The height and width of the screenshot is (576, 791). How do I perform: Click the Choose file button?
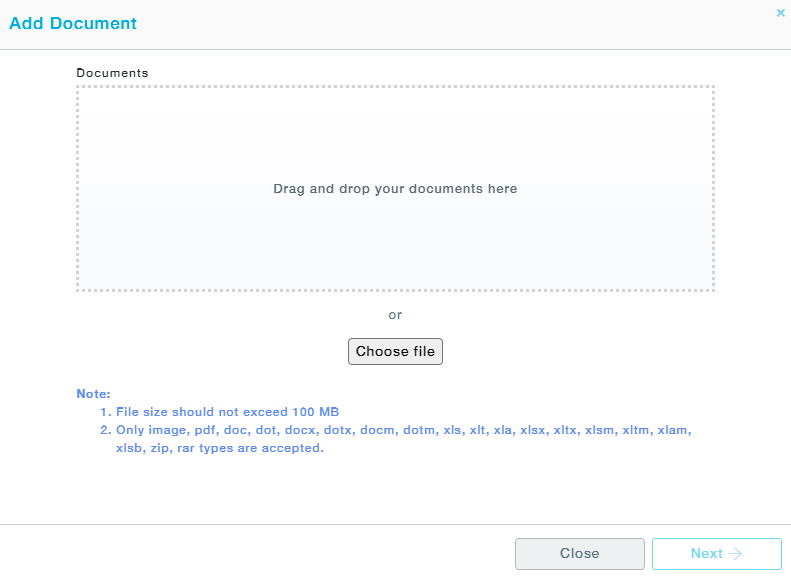pos(395,351)
